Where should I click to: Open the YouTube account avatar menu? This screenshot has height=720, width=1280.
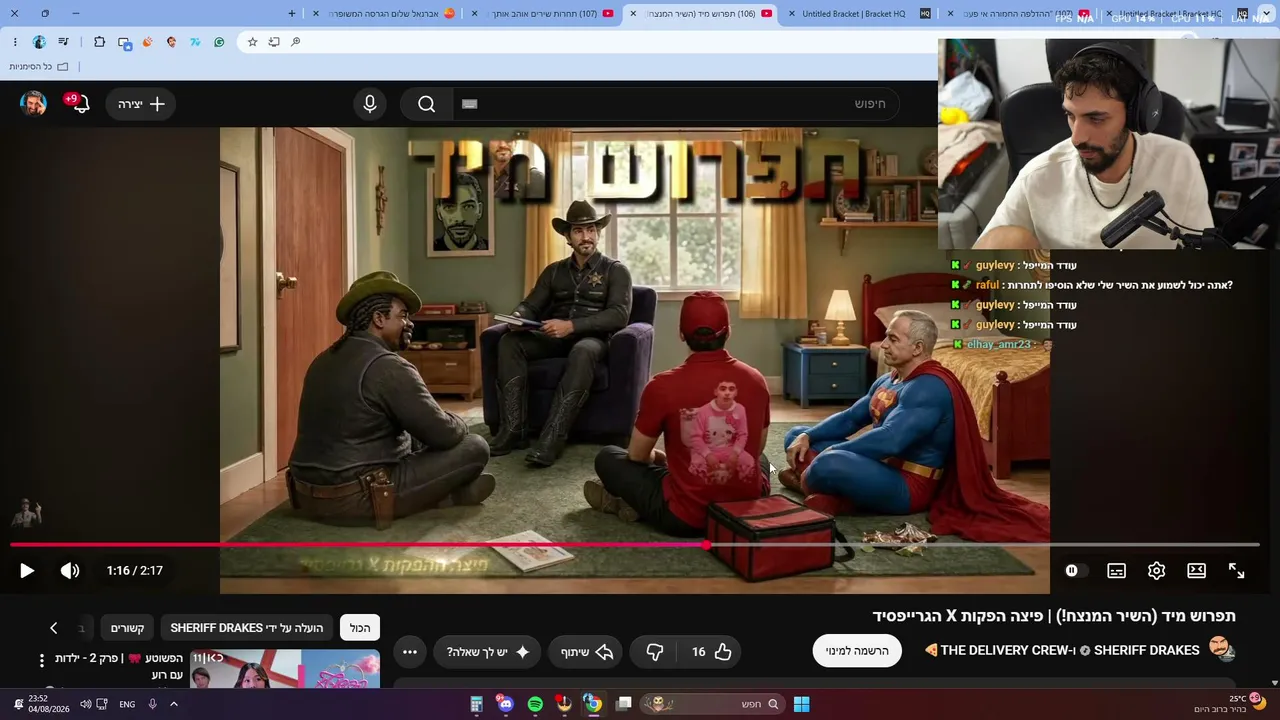click(x=33, y=104)
